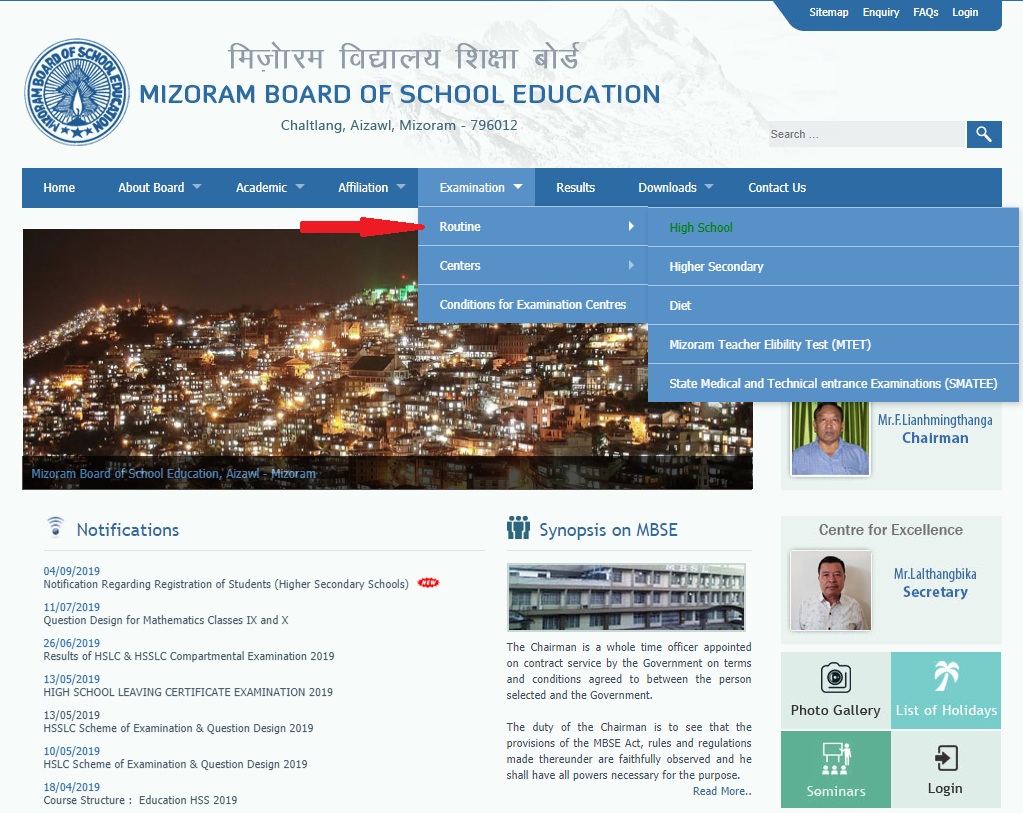Select Conditions for Examination Centres
The width and height of the screenshot is (1023, 813).
tap(532, 305)
